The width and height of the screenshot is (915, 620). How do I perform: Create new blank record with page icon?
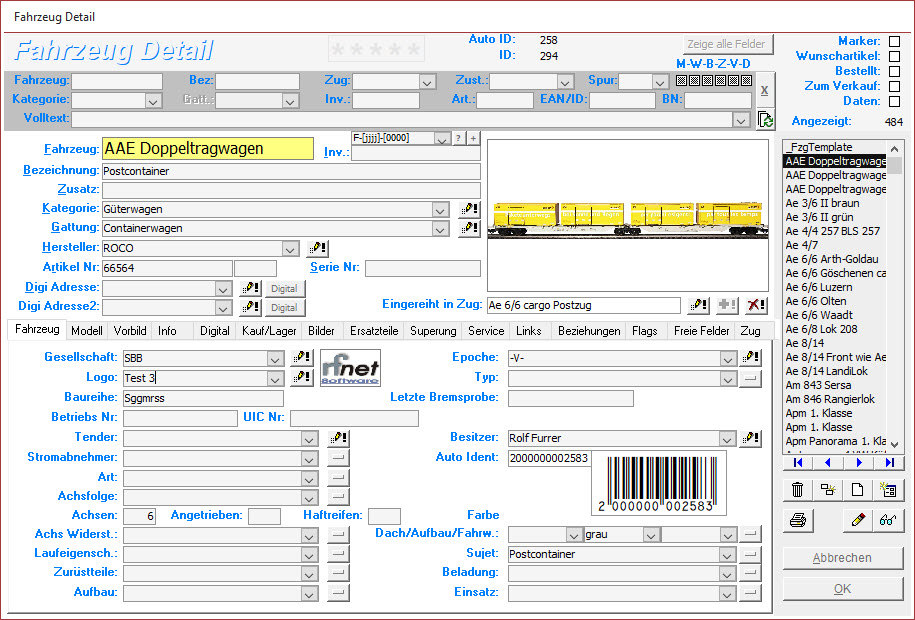pos(857,489)
